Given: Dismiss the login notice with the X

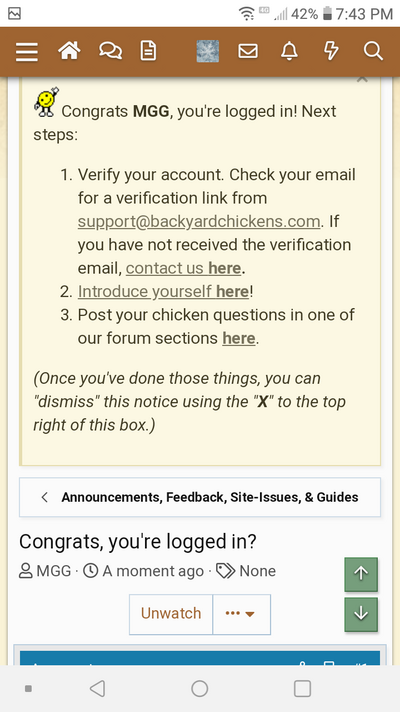Looking at the screenshot, I should pyautogui.click(x=362, y=79).
